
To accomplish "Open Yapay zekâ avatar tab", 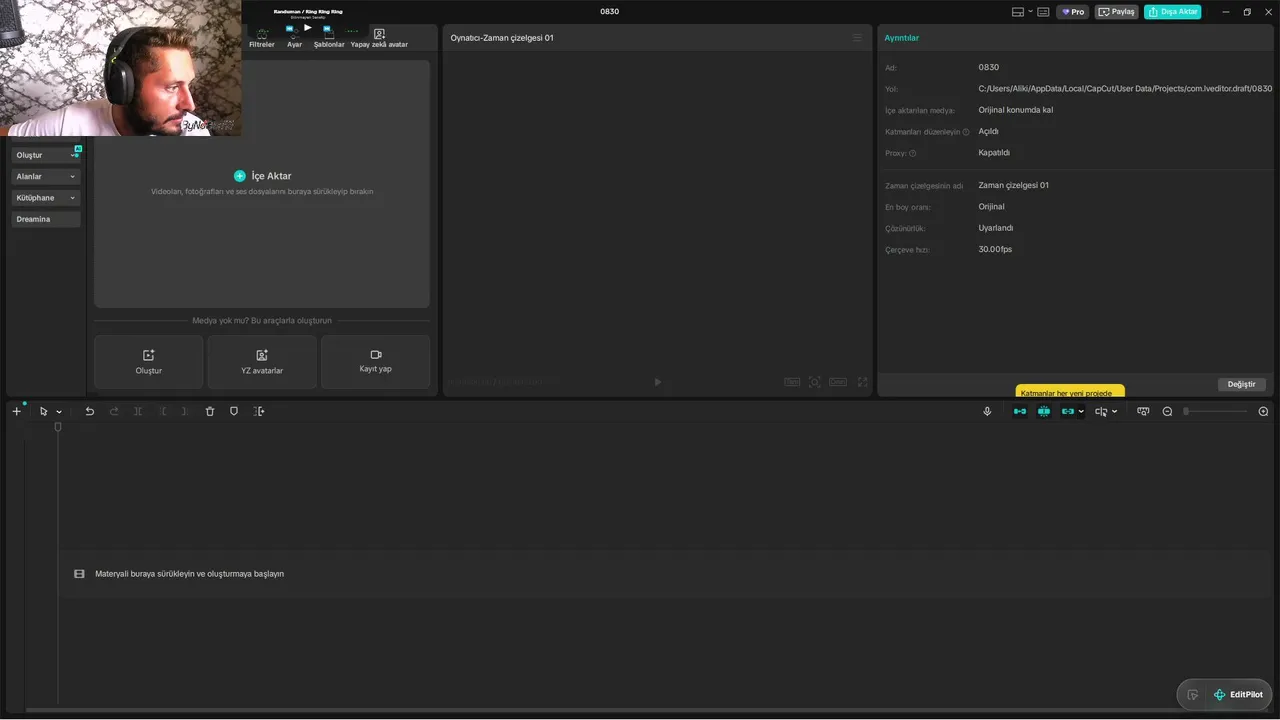I will 379,38.
